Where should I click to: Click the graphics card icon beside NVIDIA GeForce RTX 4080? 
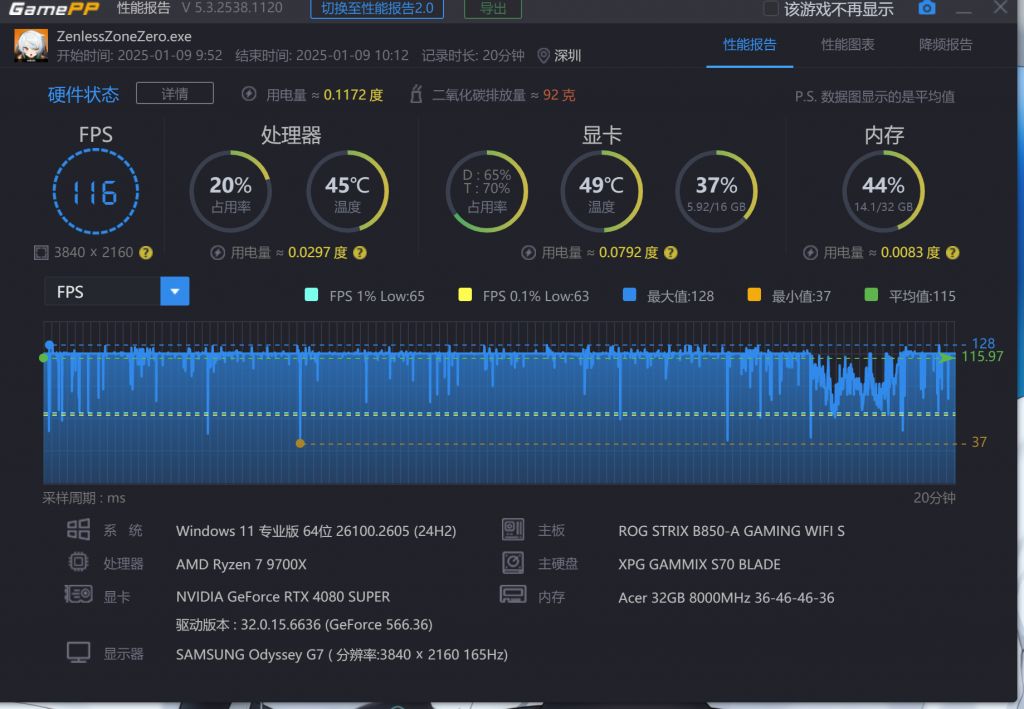78,596
